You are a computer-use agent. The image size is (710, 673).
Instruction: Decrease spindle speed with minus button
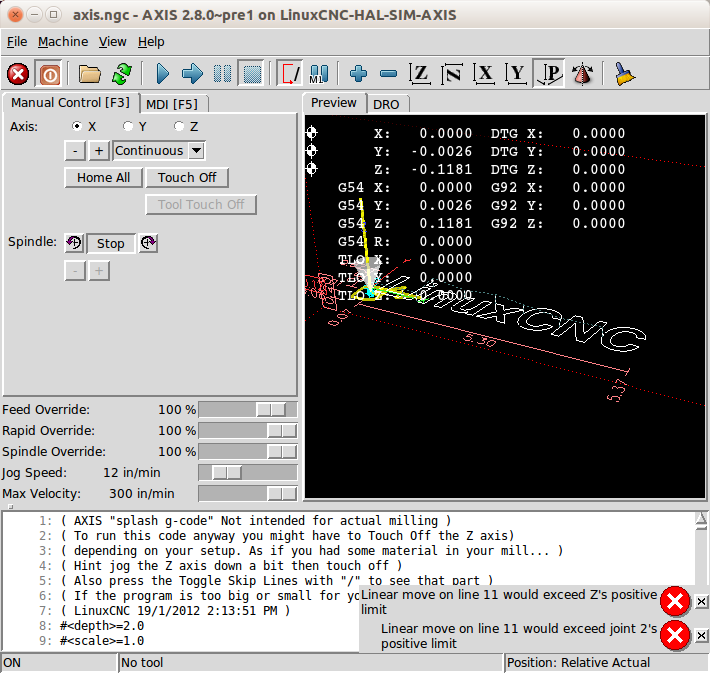click(75, 271)
